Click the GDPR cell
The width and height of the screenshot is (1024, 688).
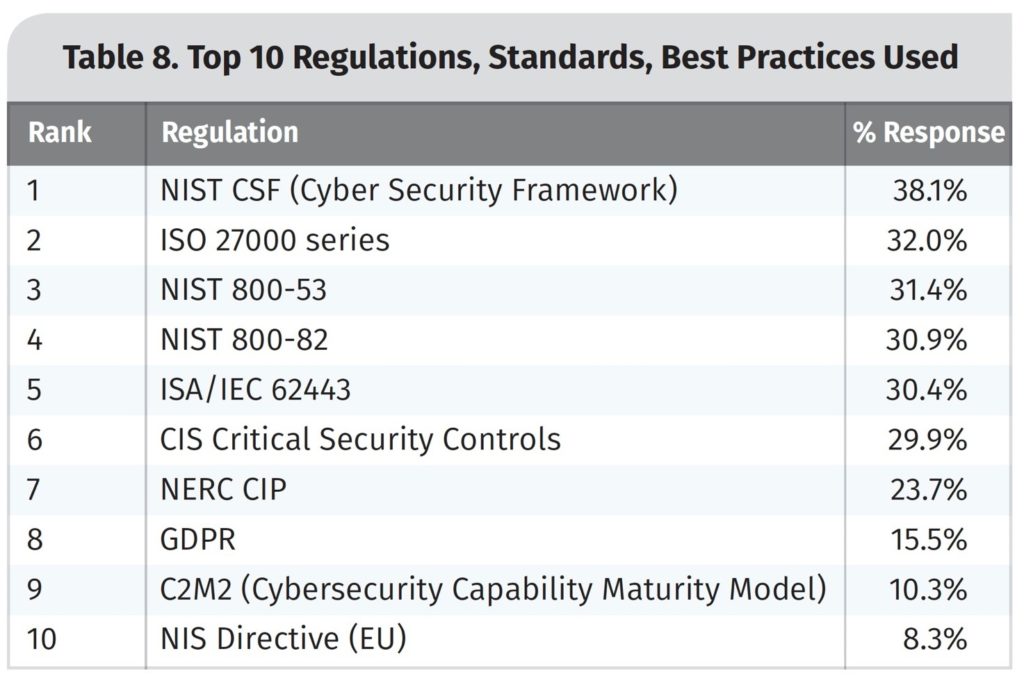[x=198, y=540]
